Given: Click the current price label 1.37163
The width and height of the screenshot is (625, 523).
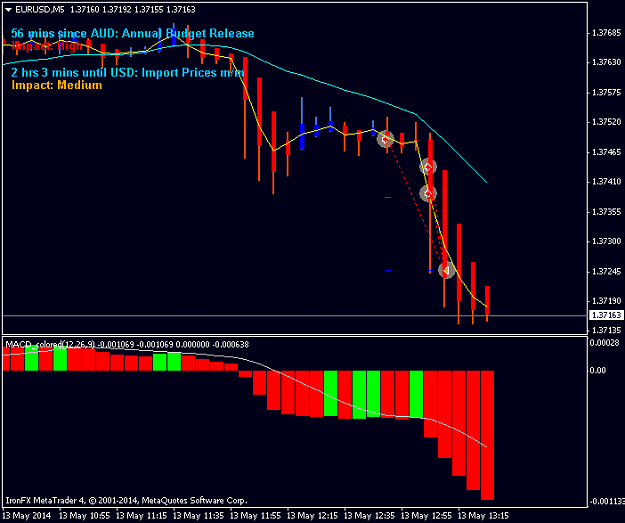Looking at the screenshot, I should pos(606,315).
